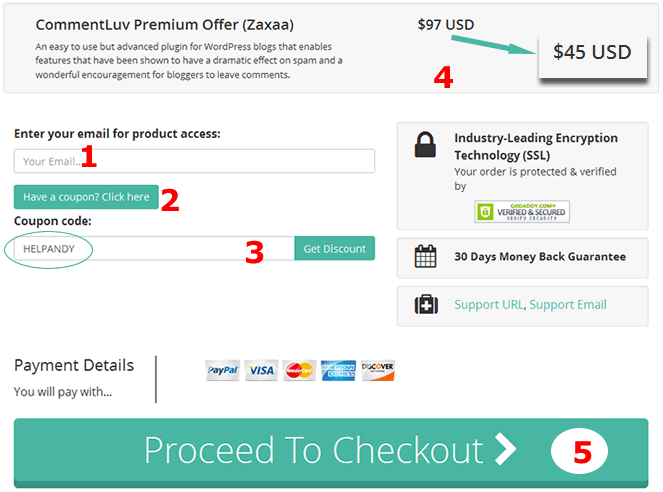Click the American Express card icon
The height and width of the screenshot is (492, 663).
pos(338,371)
